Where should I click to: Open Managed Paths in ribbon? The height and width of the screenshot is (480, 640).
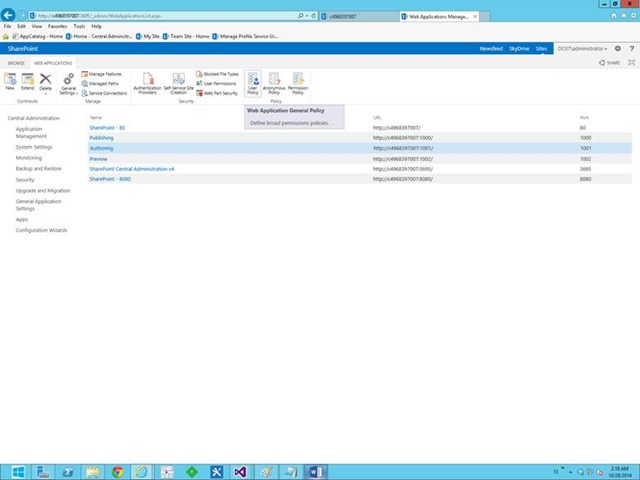coord(100,84)
